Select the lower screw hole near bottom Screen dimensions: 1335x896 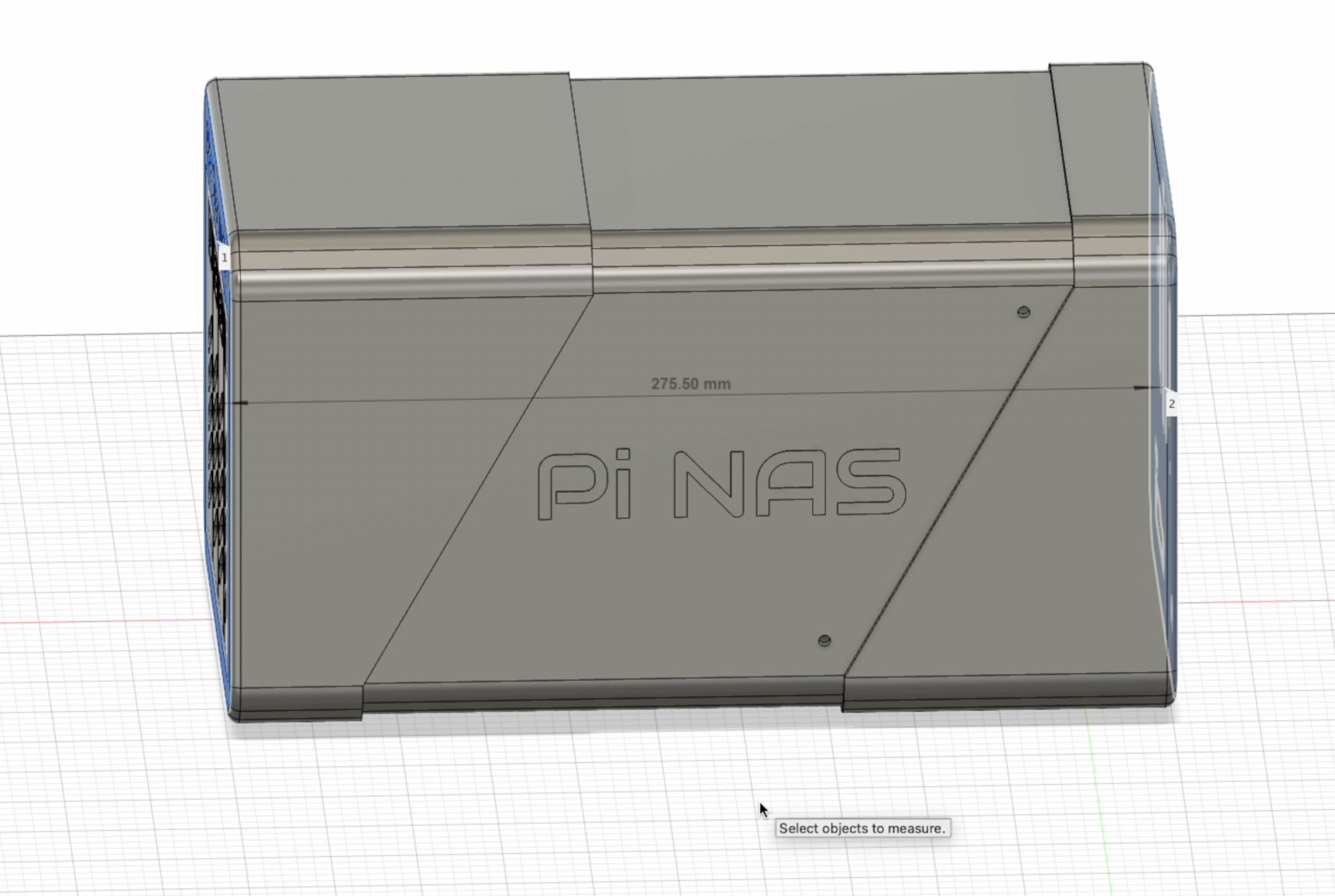(x=824, y=641)
